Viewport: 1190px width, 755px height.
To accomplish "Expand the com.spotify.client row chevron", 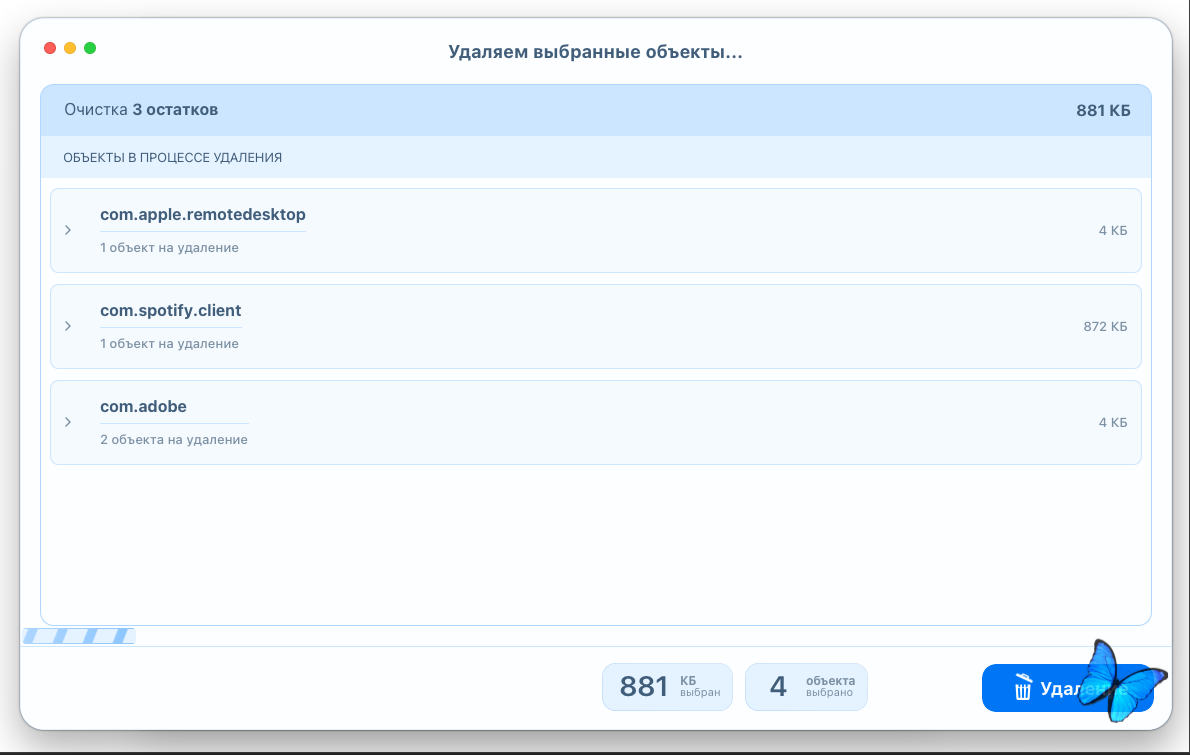I will 68,326.
